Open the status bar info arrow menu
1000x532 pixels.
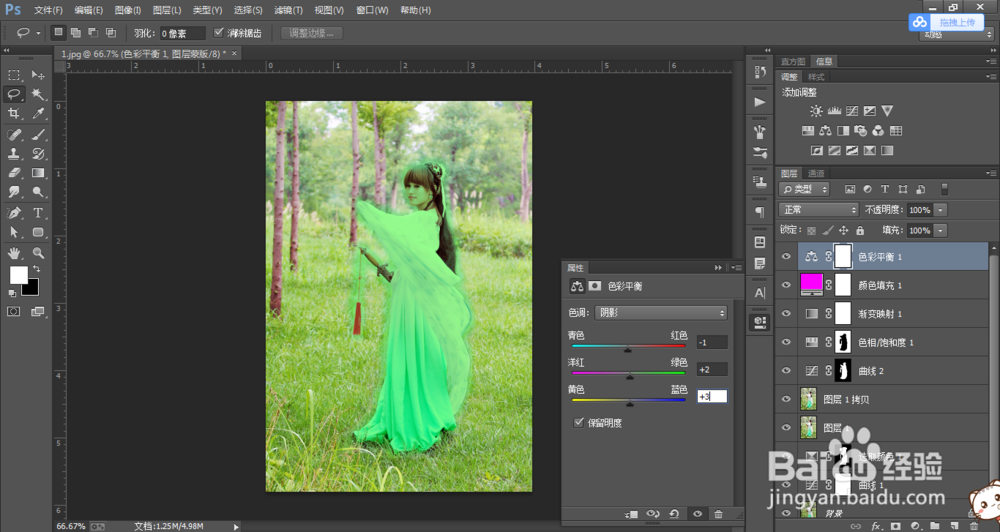point(236,527)
